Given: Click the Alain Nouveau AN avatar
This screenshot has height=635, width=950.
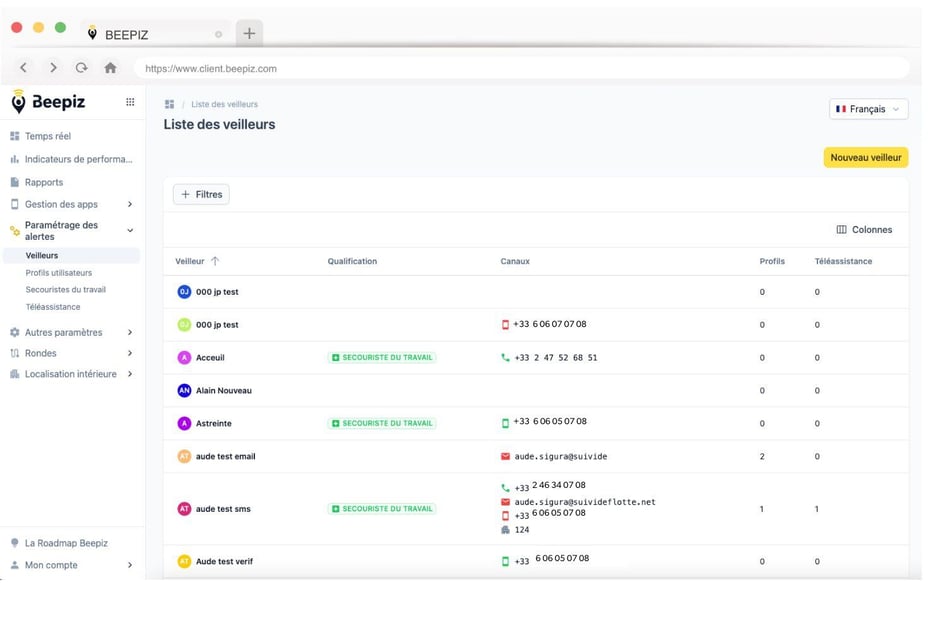Looking at the screenshot, I should coord(184,390).
